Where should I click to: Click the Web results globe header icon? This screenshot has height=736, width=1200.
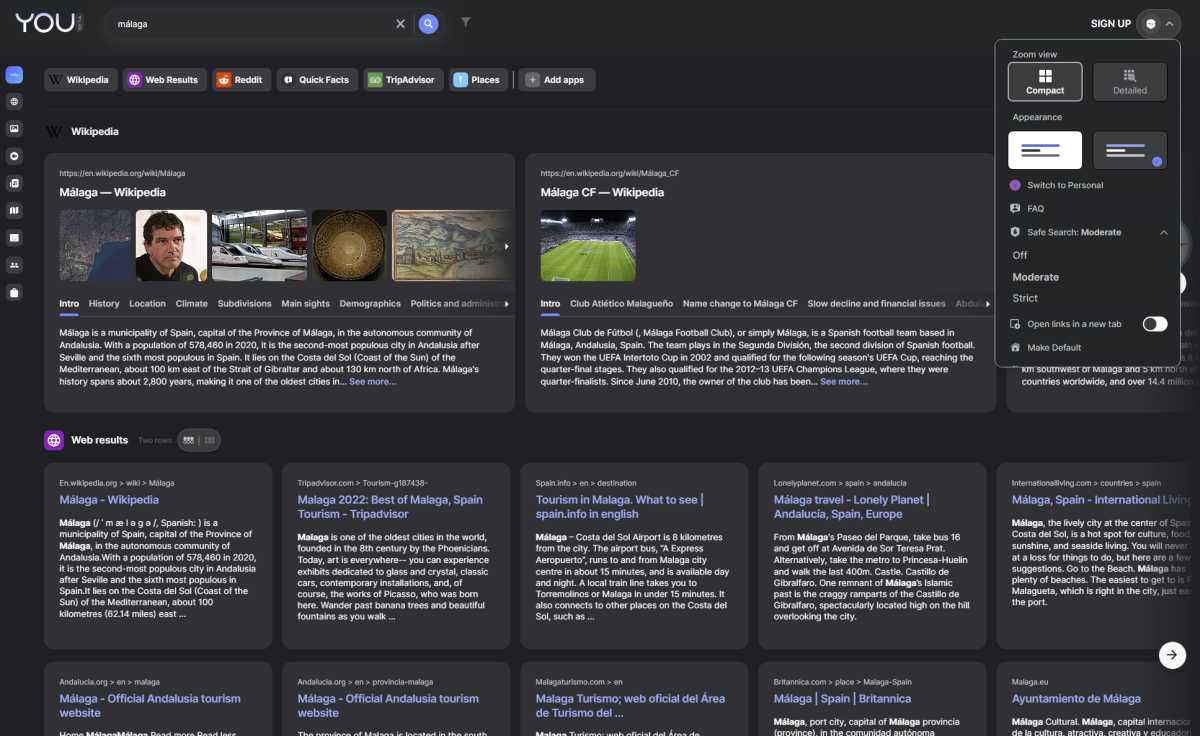tap(54, 440)
